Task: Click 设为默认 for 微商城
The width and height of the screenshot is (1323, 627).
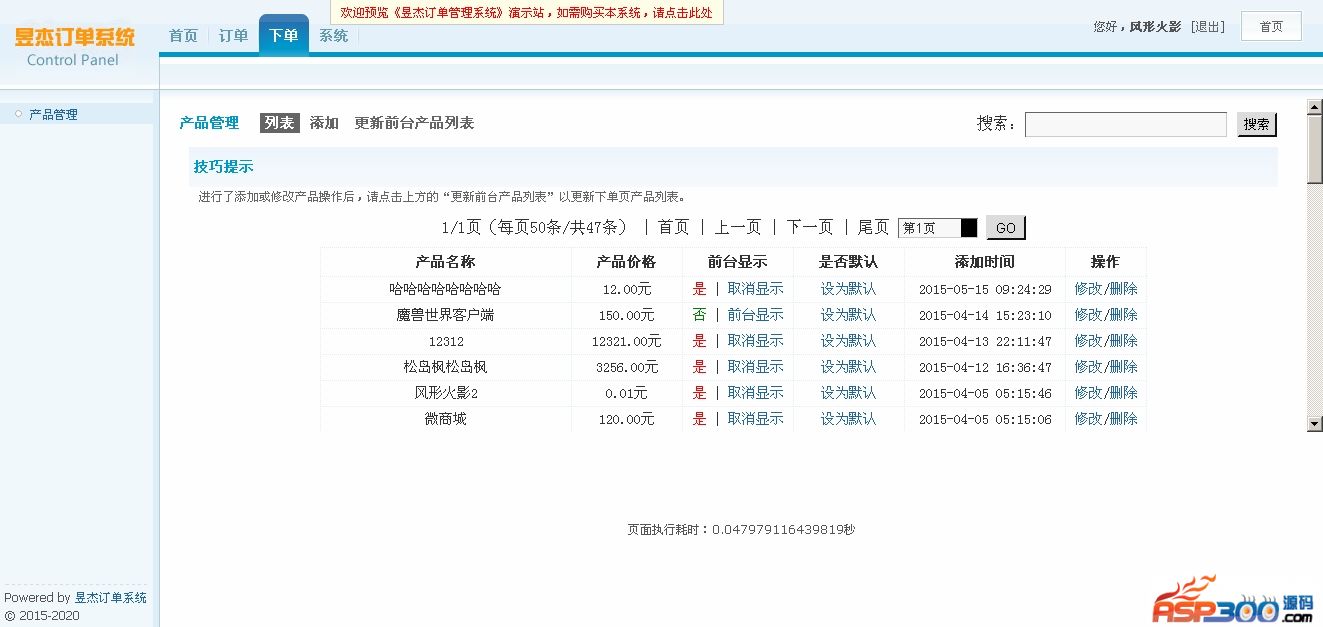Action: tap(848, 419)
